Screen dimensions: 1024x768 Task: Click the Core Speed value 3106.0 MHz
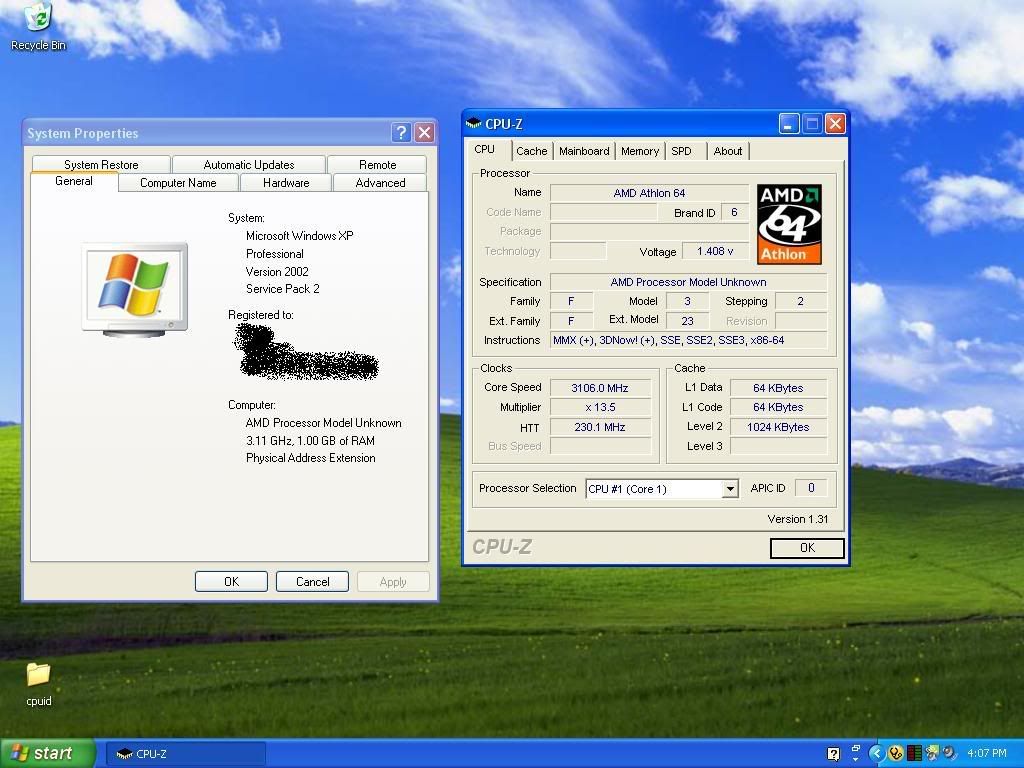600,388
